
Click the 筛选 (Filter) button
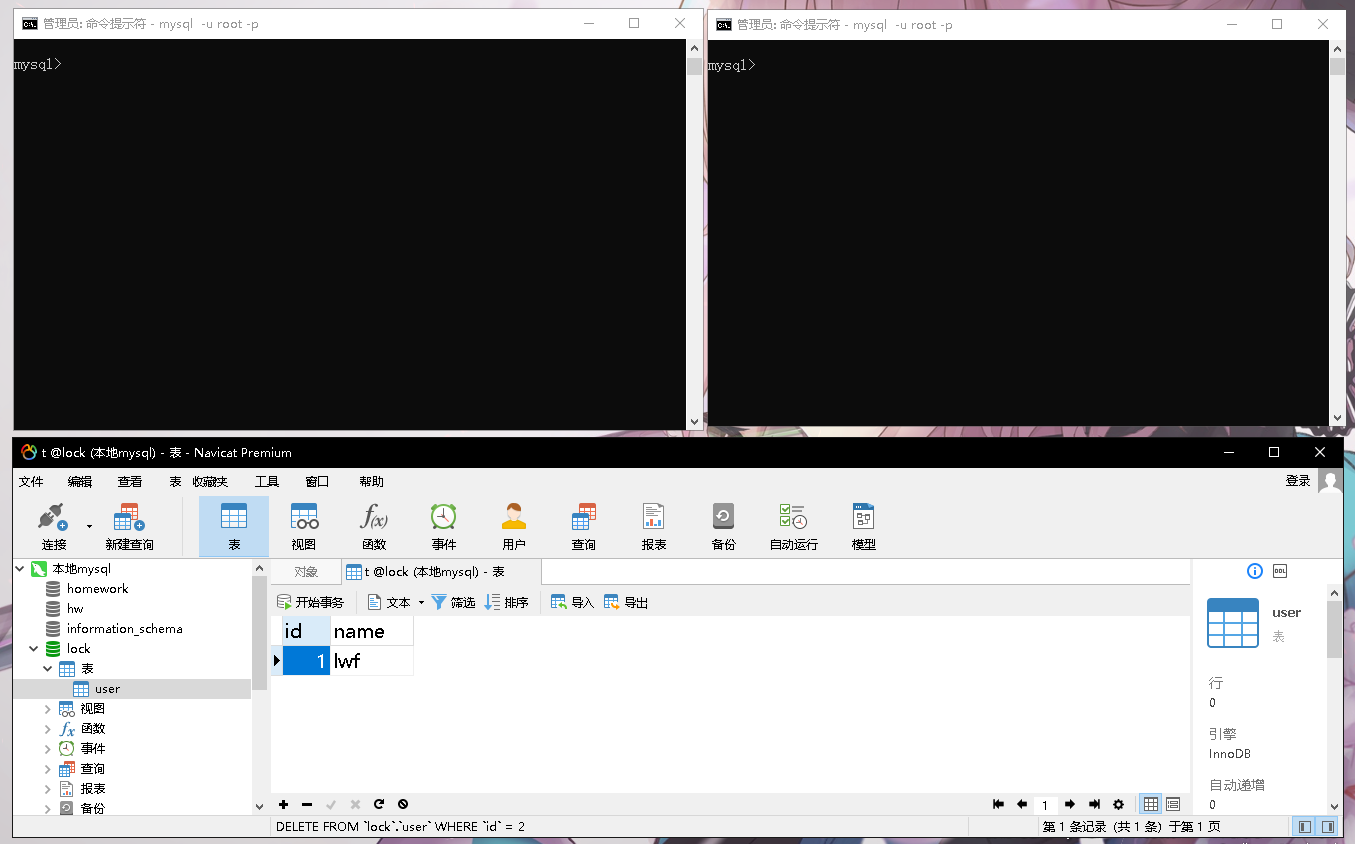[453, 602]
